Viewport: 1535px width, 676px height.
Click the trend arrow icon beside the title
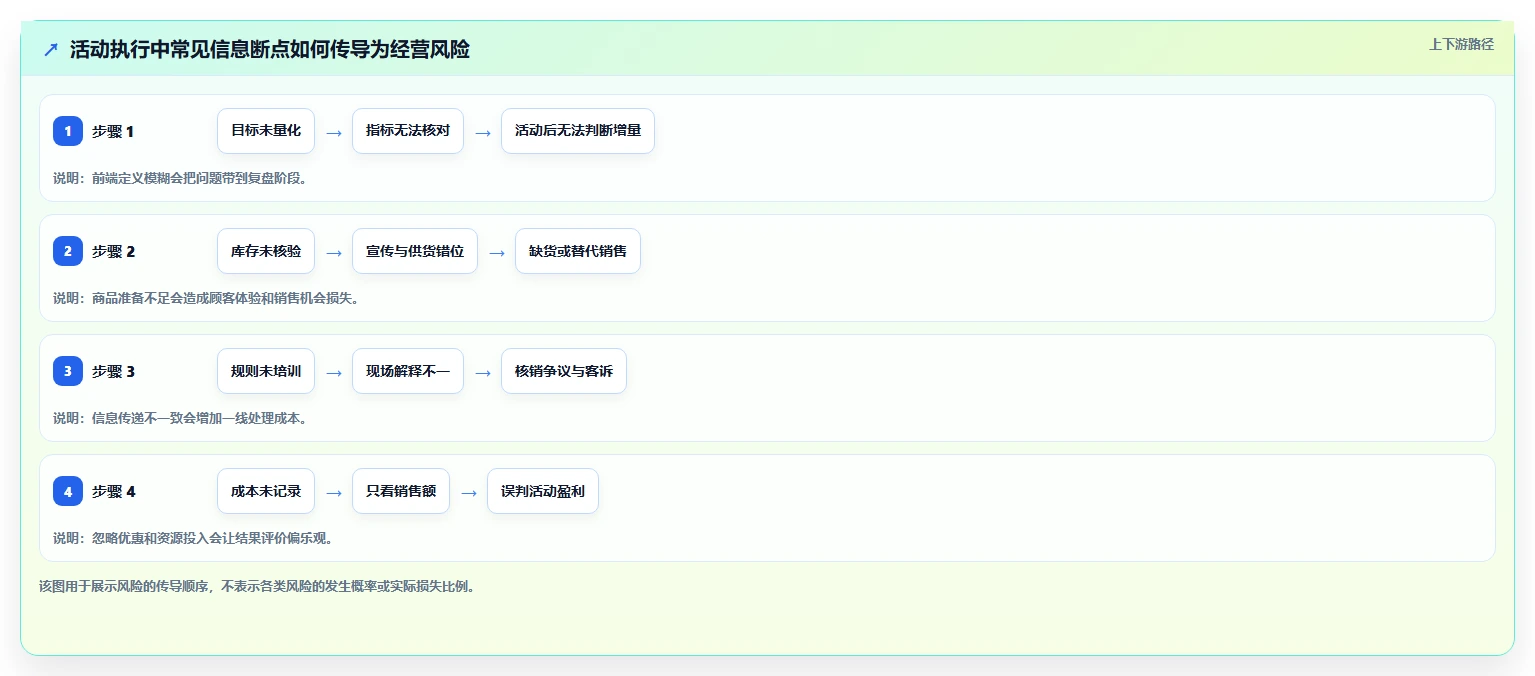click(x=51, y=49)
